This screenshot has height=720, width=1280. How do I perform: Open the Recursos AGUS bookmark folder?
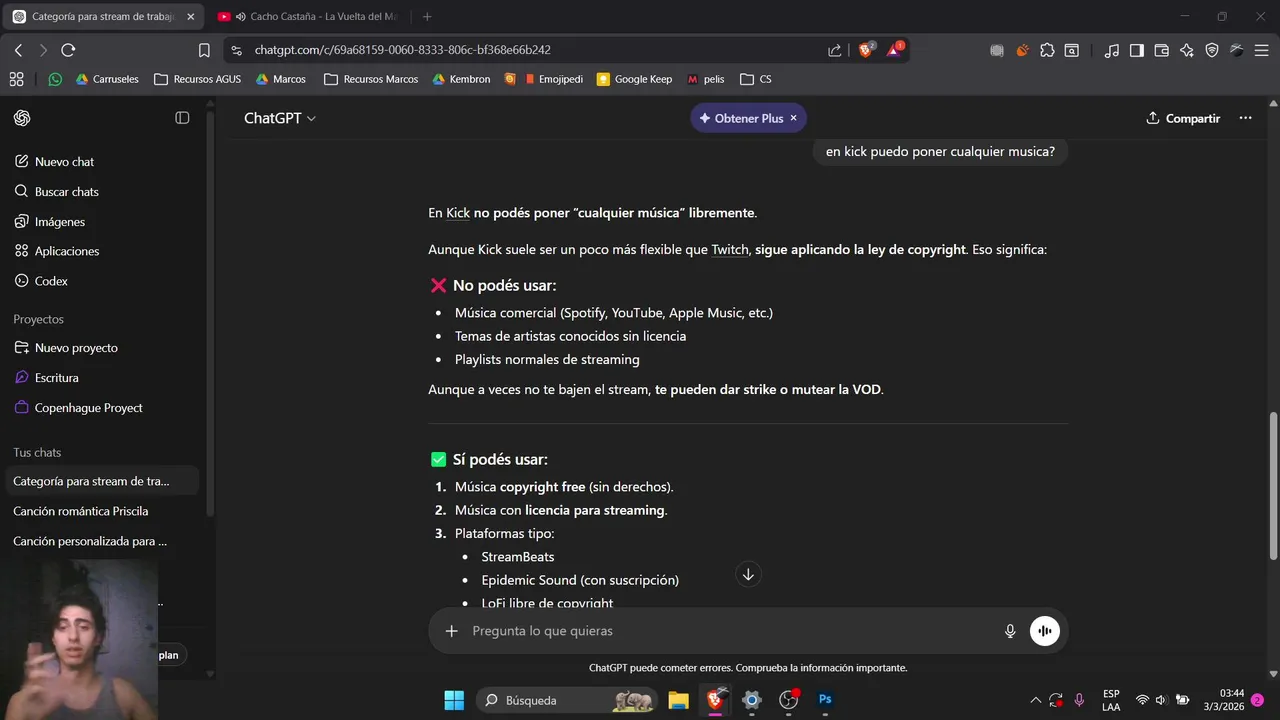coord(197,79)
